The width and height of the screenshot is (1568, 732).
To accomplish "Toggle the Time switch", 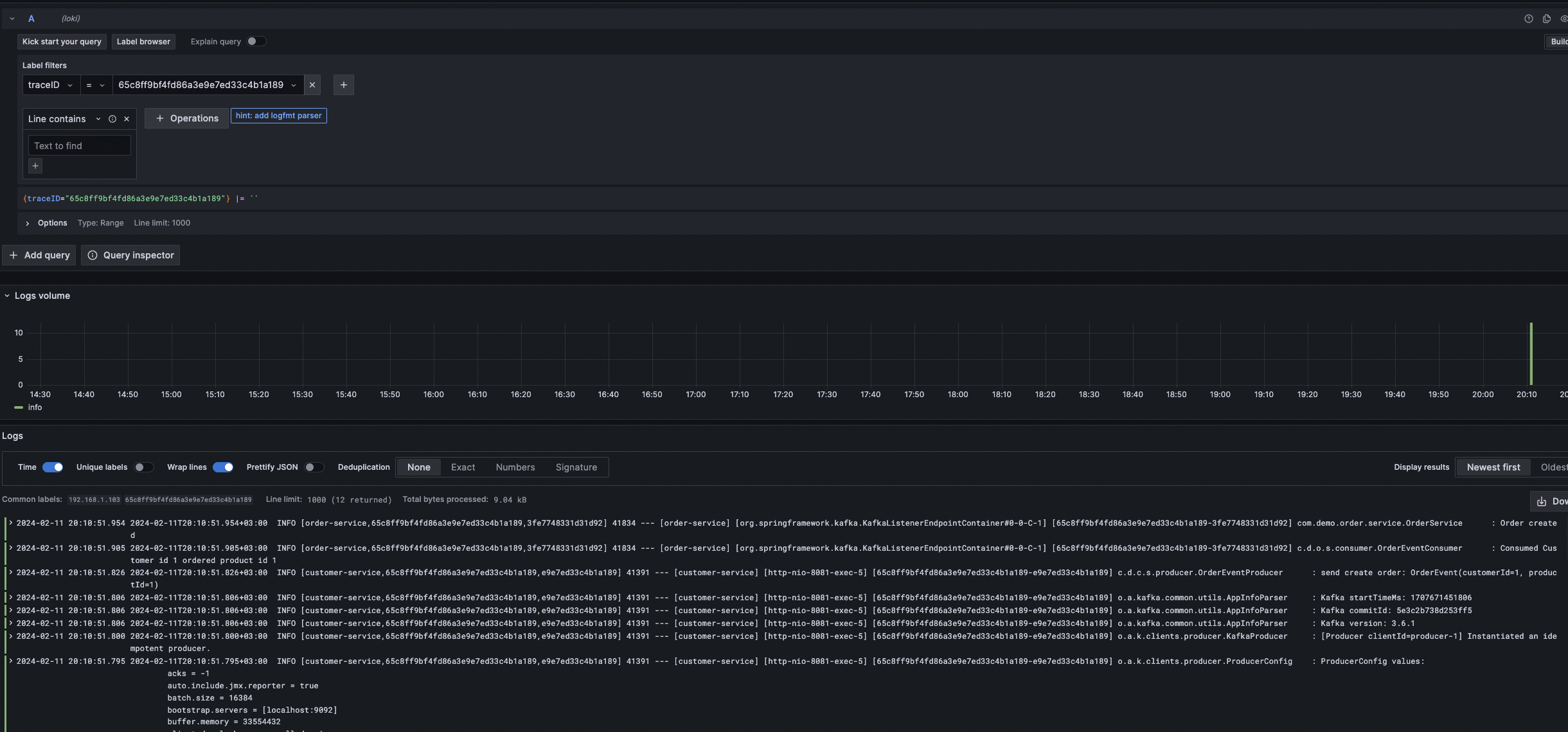I will tap(53, 467).
